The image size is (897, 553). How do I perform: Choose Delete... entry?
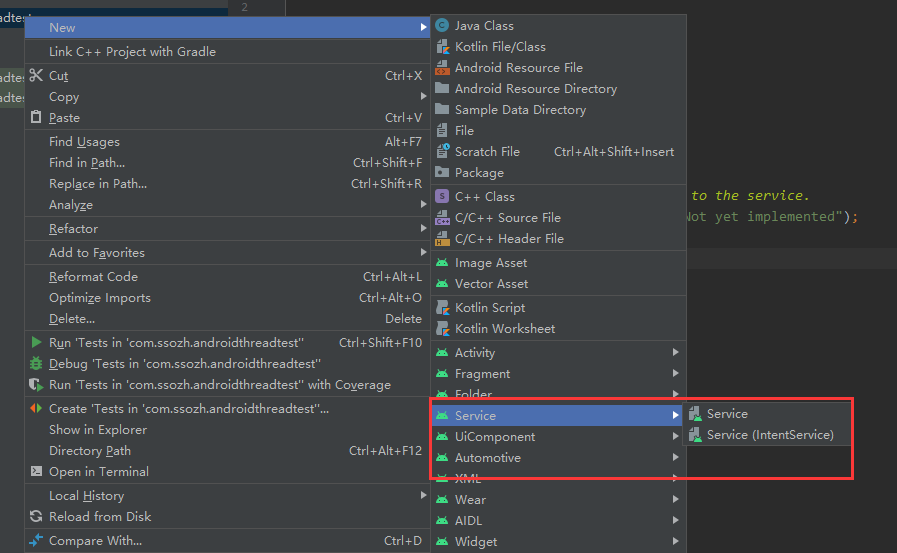(227, 319)
